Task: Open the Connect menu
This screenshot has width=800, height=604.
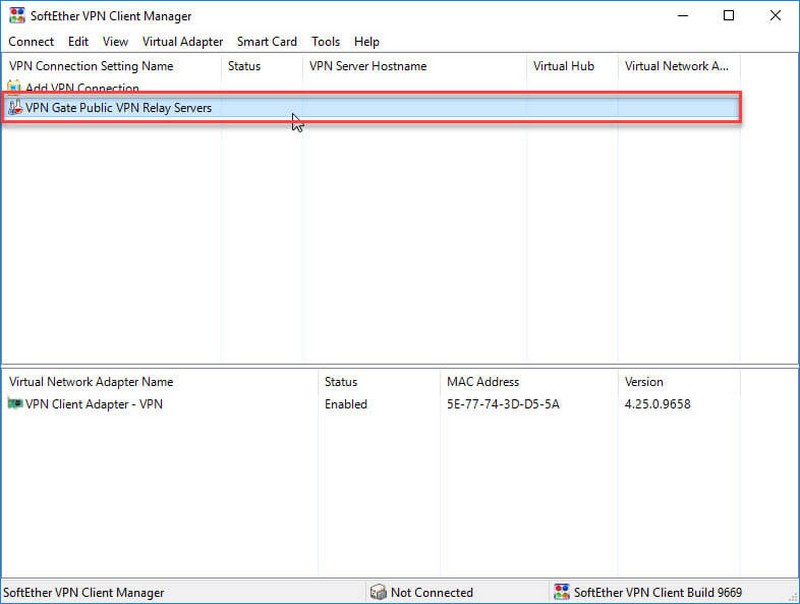Action: click(x=31, y=42)
